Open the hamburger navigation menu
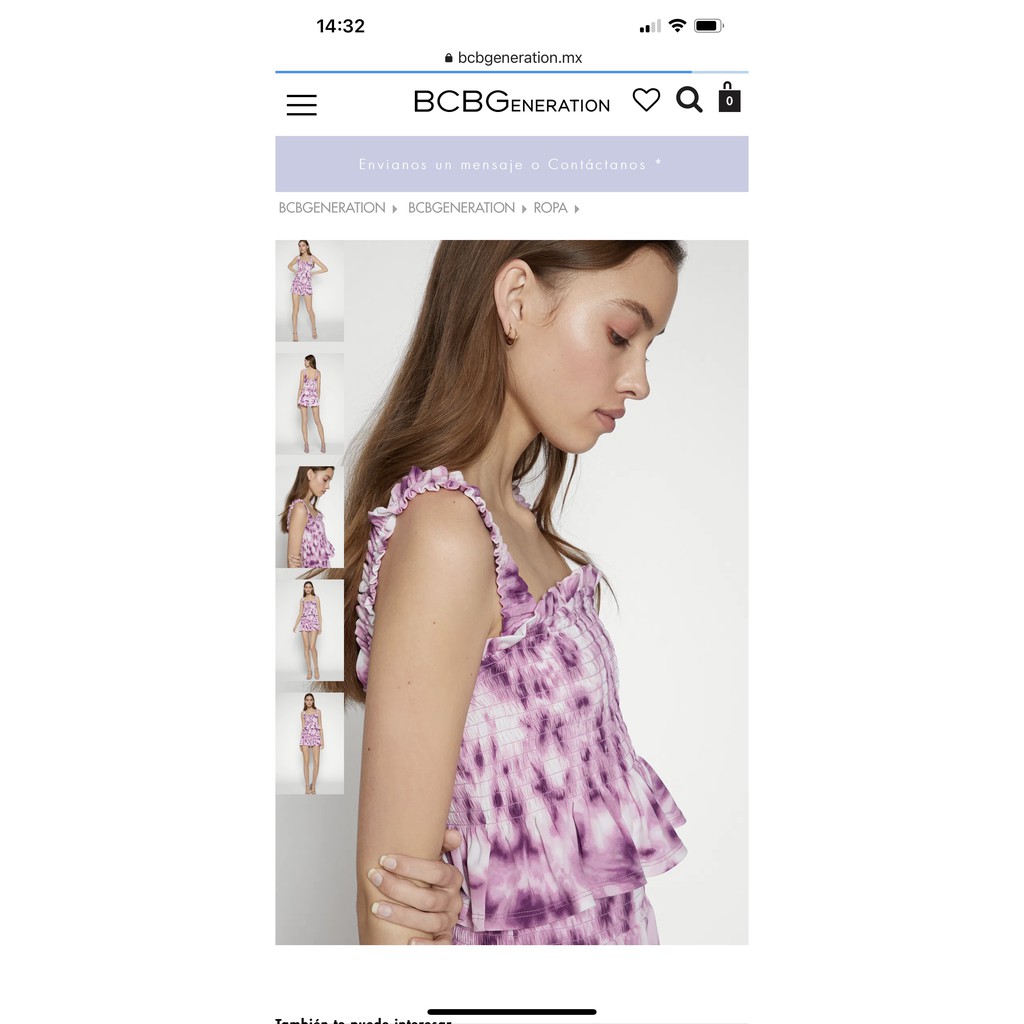The height and width of the screenshot is (1024, 1024). coord(301,104)
